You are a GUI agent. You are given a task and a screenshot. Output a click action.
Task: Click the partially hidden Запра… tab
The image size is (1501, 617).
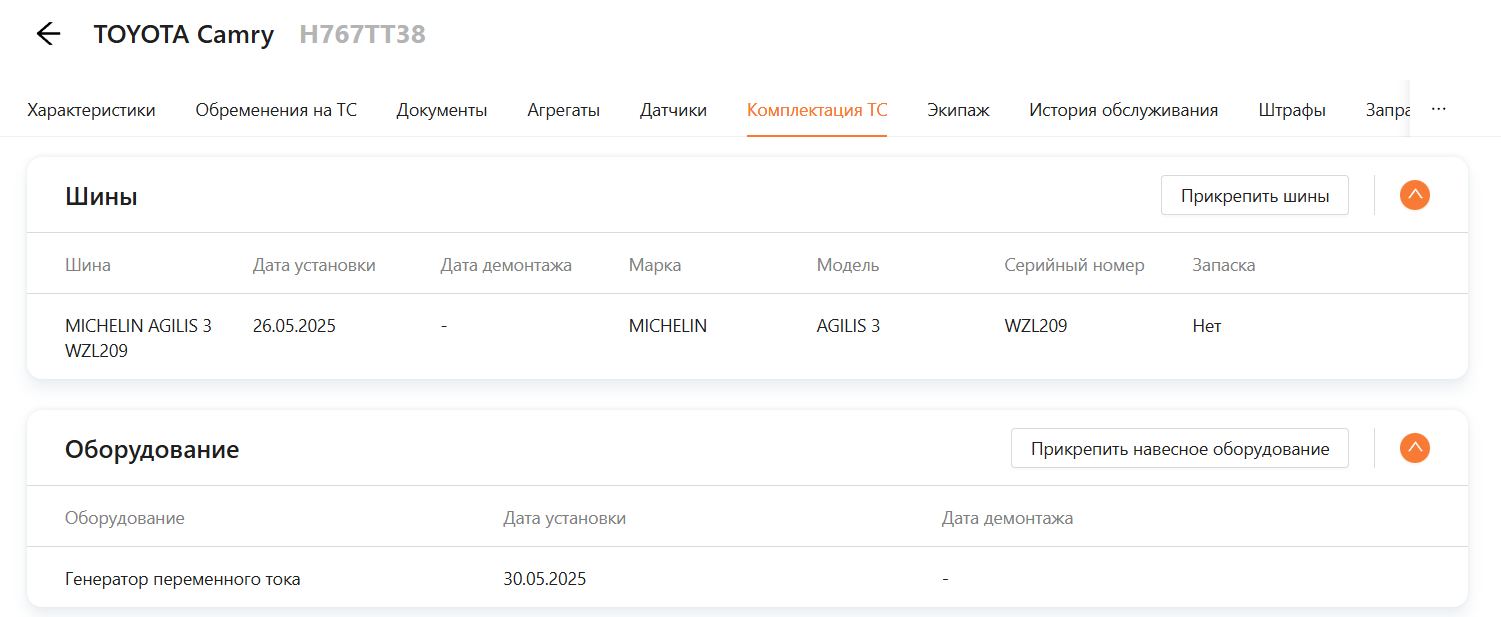(x=1387, y=110)
